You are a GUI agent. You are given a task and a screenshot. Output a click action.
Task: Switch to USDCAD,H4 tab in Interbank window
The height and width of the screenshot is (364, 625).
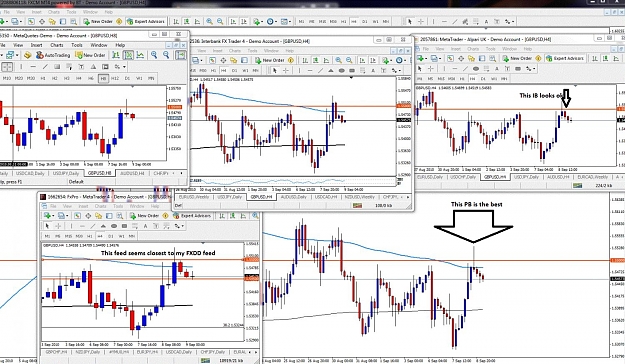[326, 197]
